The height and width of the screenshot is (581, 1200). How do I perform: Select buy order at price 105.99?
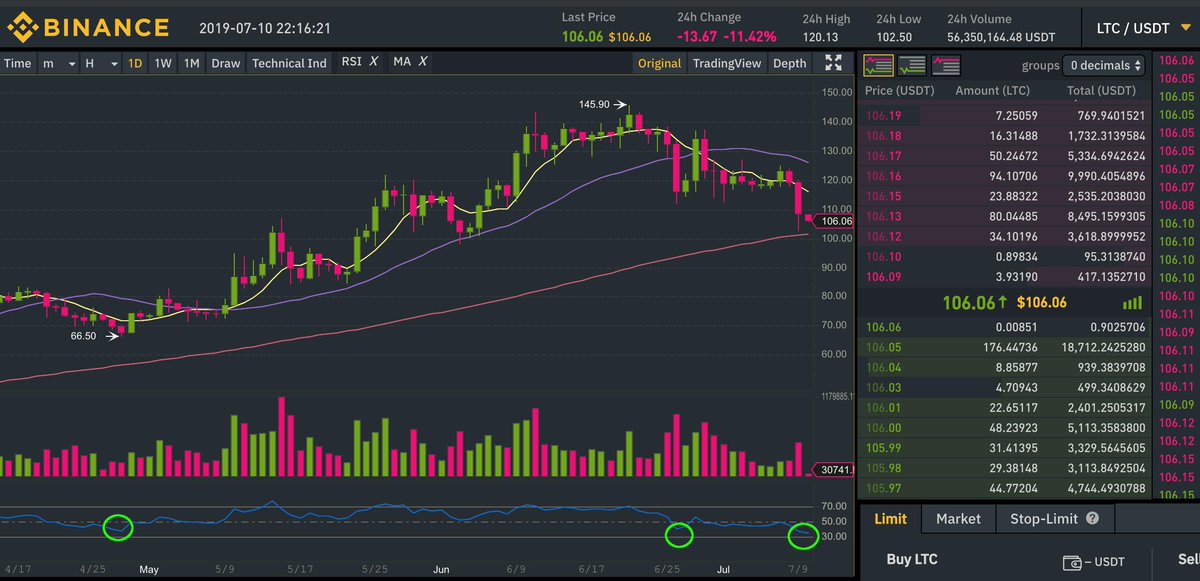(1005, 447)
